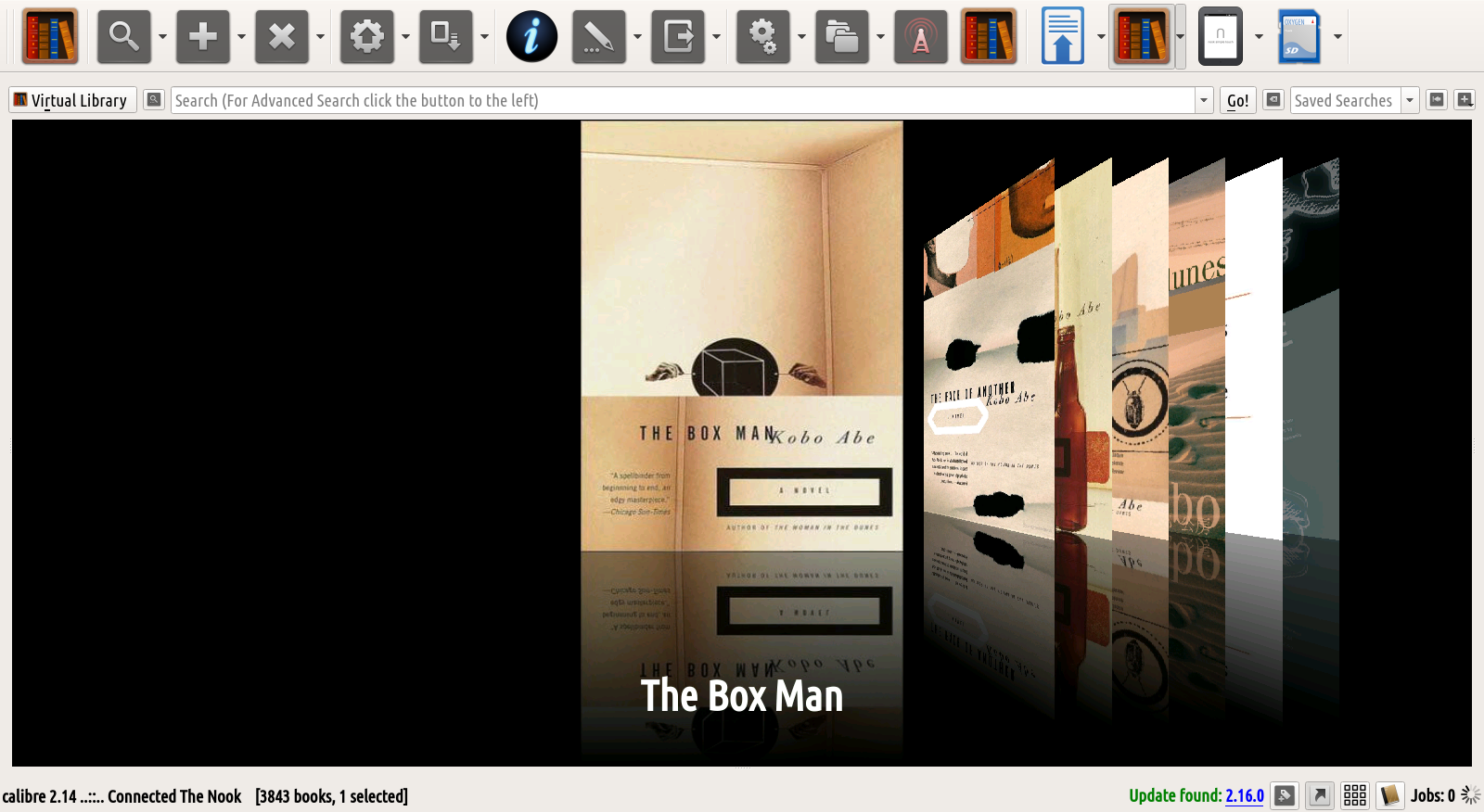Expand the Edit metadata dropdown arrow

click(405, 37)
